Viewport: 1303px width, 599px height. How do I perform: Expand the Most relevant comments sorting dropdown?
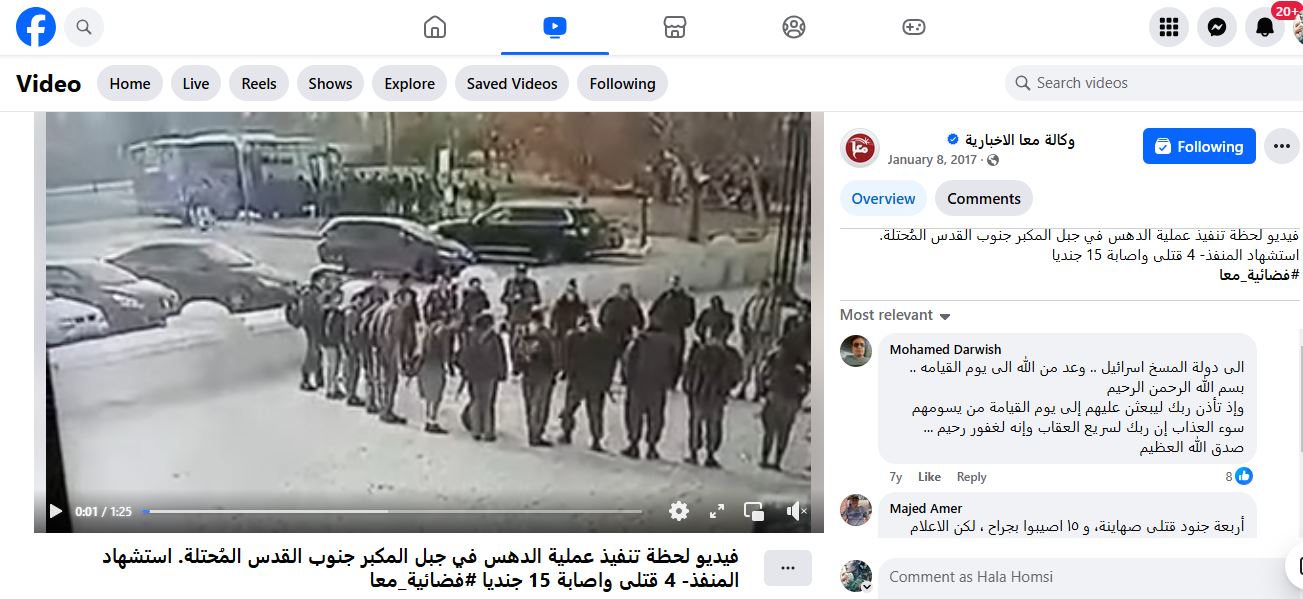pos(895,315)
